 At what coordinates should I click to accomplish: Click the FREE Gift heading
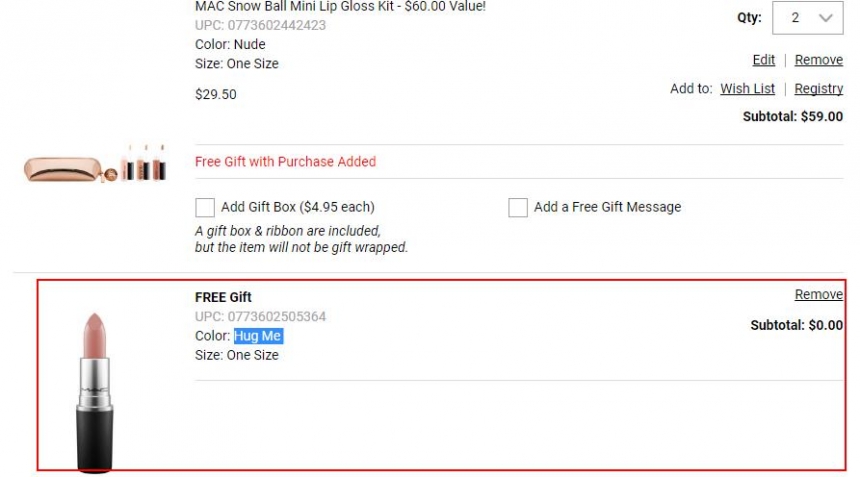point(223,297)
